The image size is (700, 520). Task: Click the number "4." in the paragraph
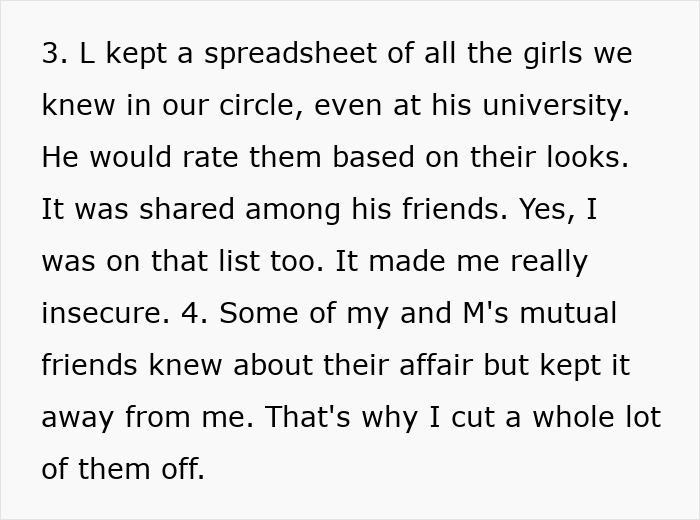pyautogui.click(x=193, y=314)
